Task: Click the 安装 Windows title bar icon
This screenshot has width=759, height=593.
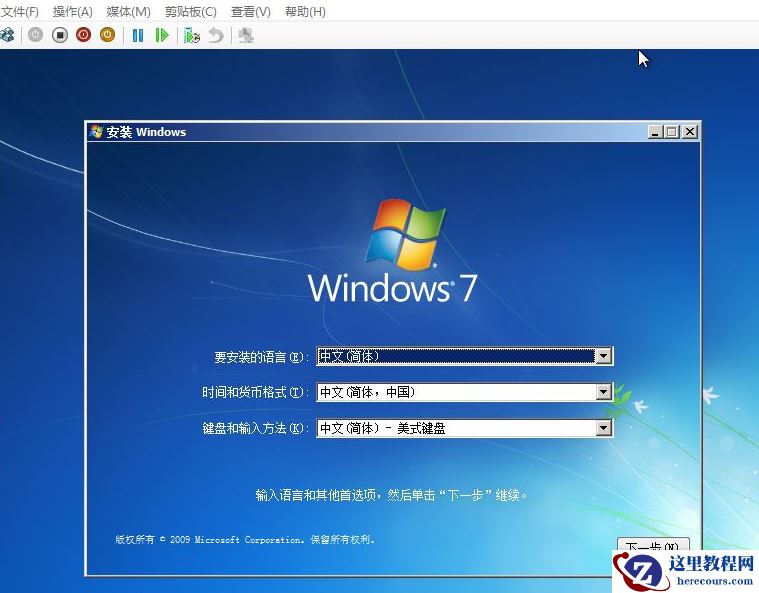Action: [96, 132]
